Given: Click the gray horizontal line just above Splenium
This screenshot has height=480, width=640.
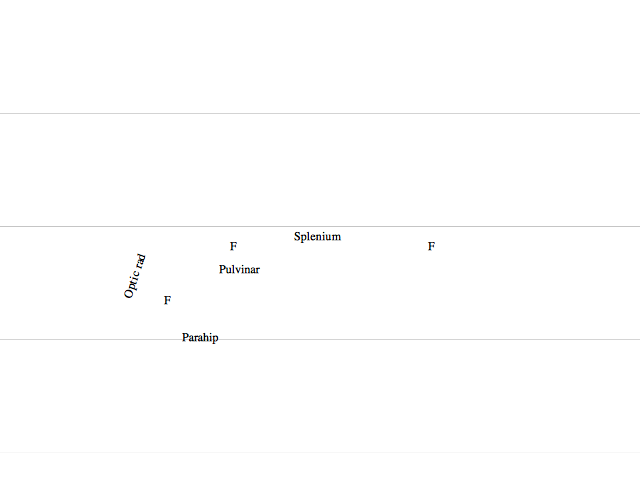Looking at the screenshot, I should [x=320, y=226].
